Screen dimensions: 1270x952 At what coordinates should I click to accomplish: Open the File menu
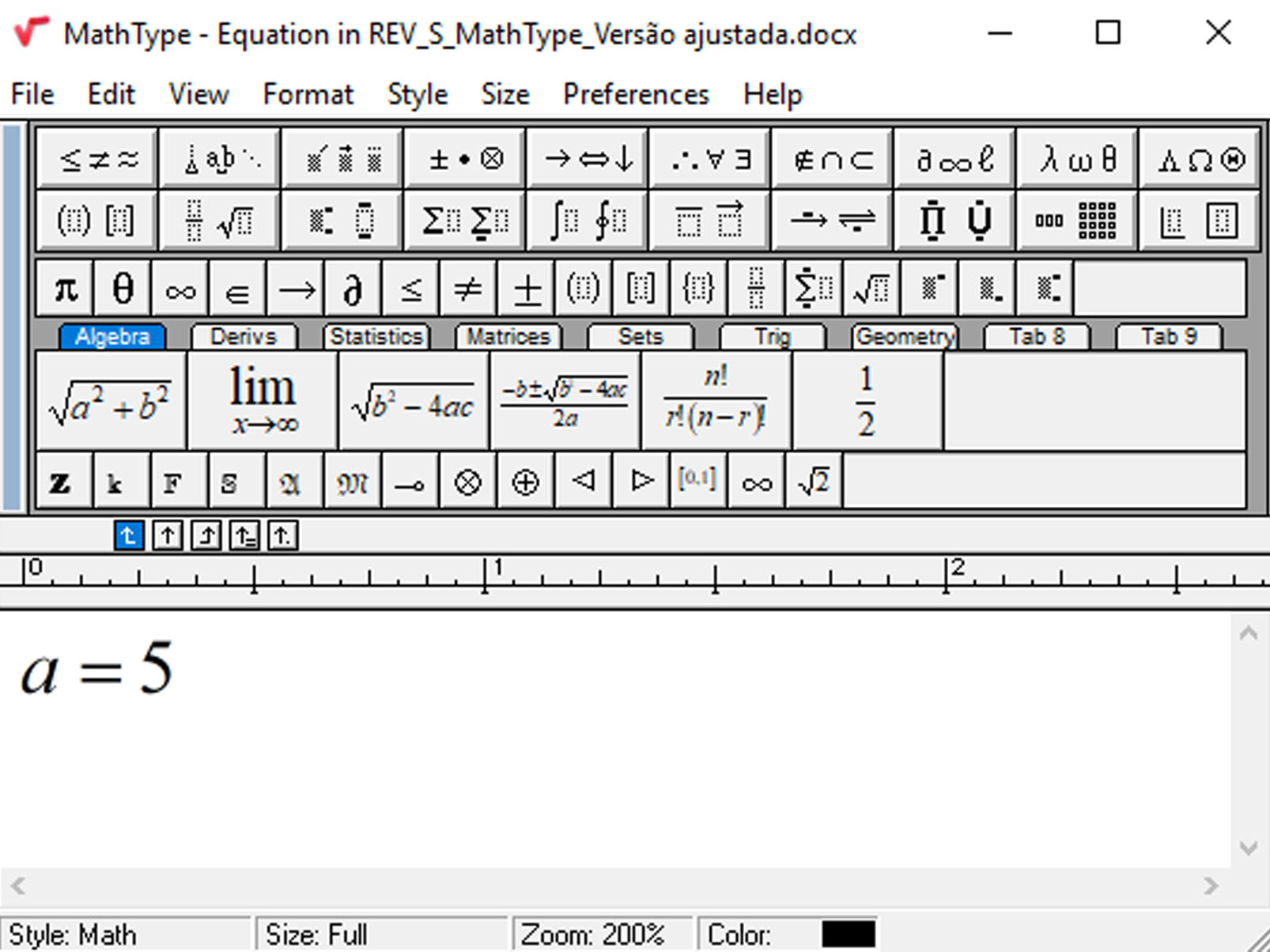32,94
